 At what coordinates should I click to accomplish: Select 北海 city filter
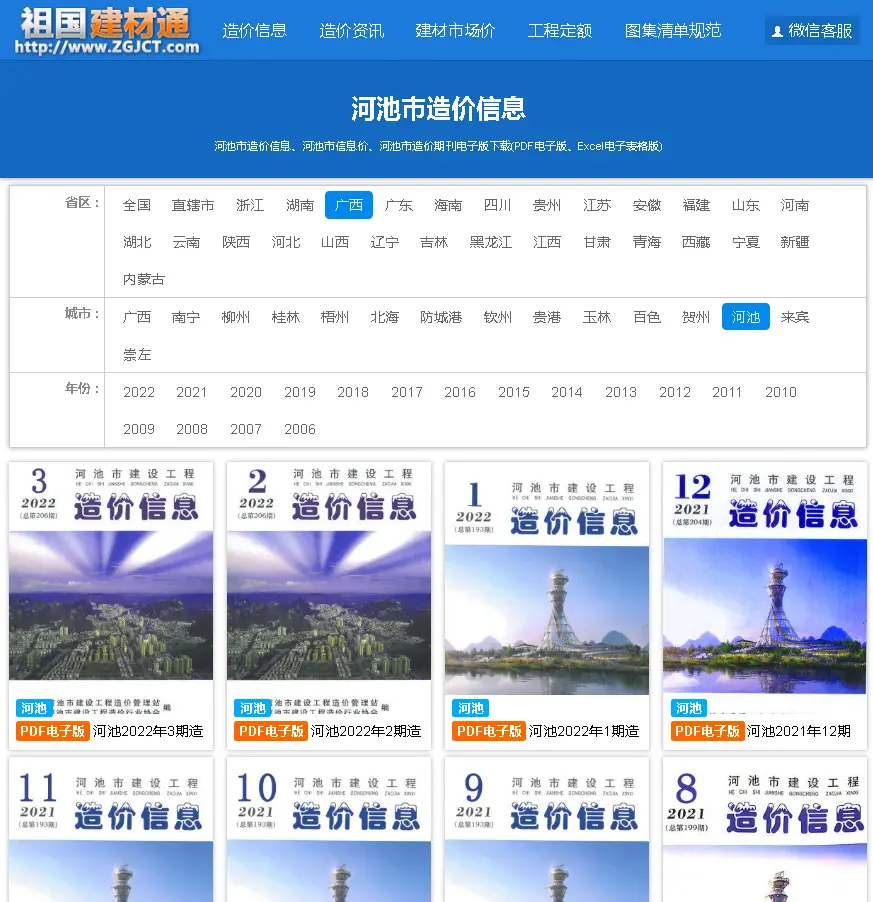[x=385, y=317]
